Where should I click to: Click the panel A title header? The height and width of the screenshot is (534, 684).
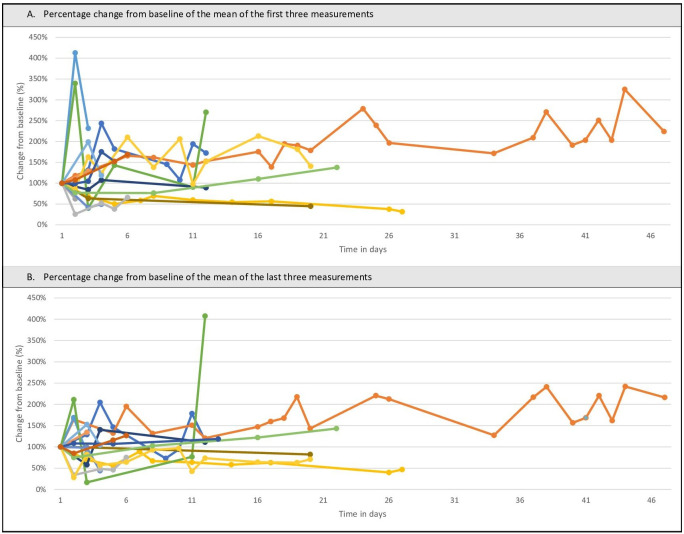[342, 14]
